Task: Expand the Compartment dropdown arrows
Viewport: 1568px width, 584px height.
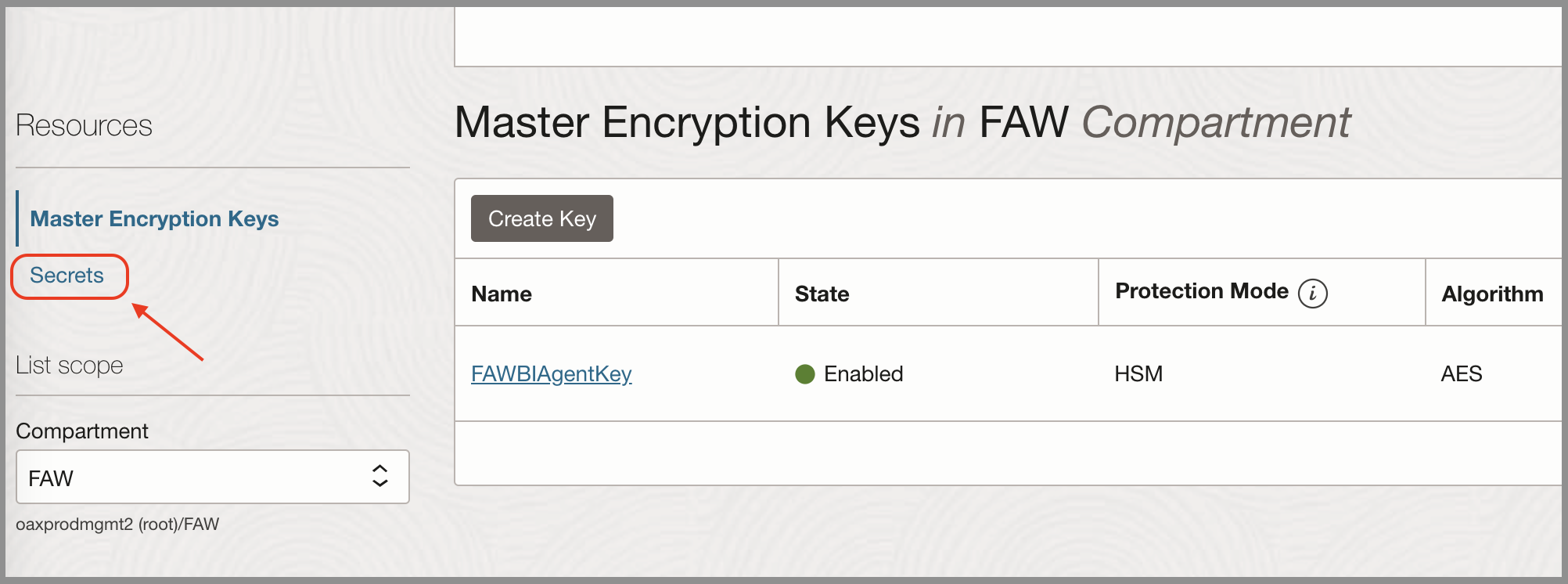Action: (x=379, y=476)
